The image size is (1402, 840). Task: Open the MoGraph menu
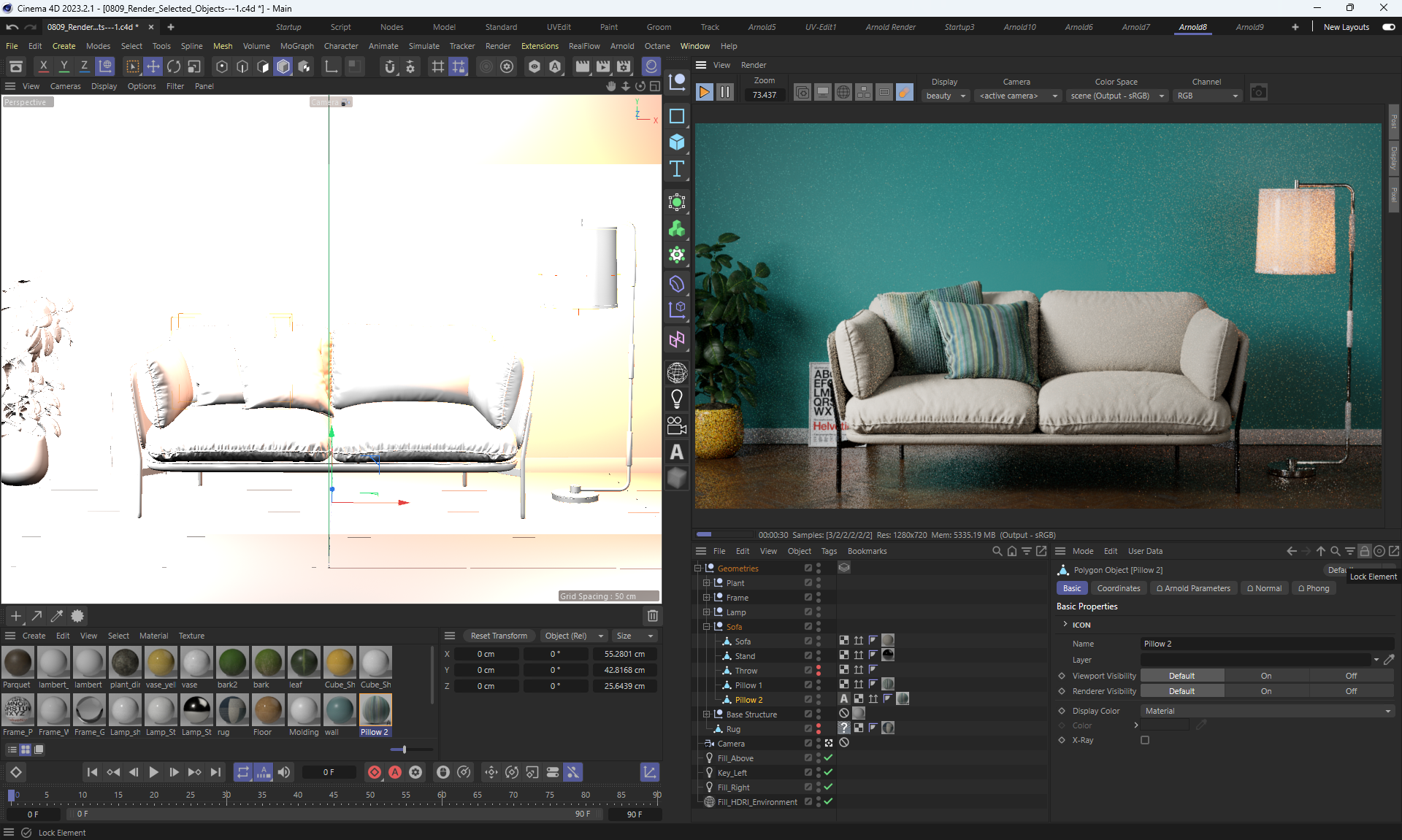(x=296, y=46)
